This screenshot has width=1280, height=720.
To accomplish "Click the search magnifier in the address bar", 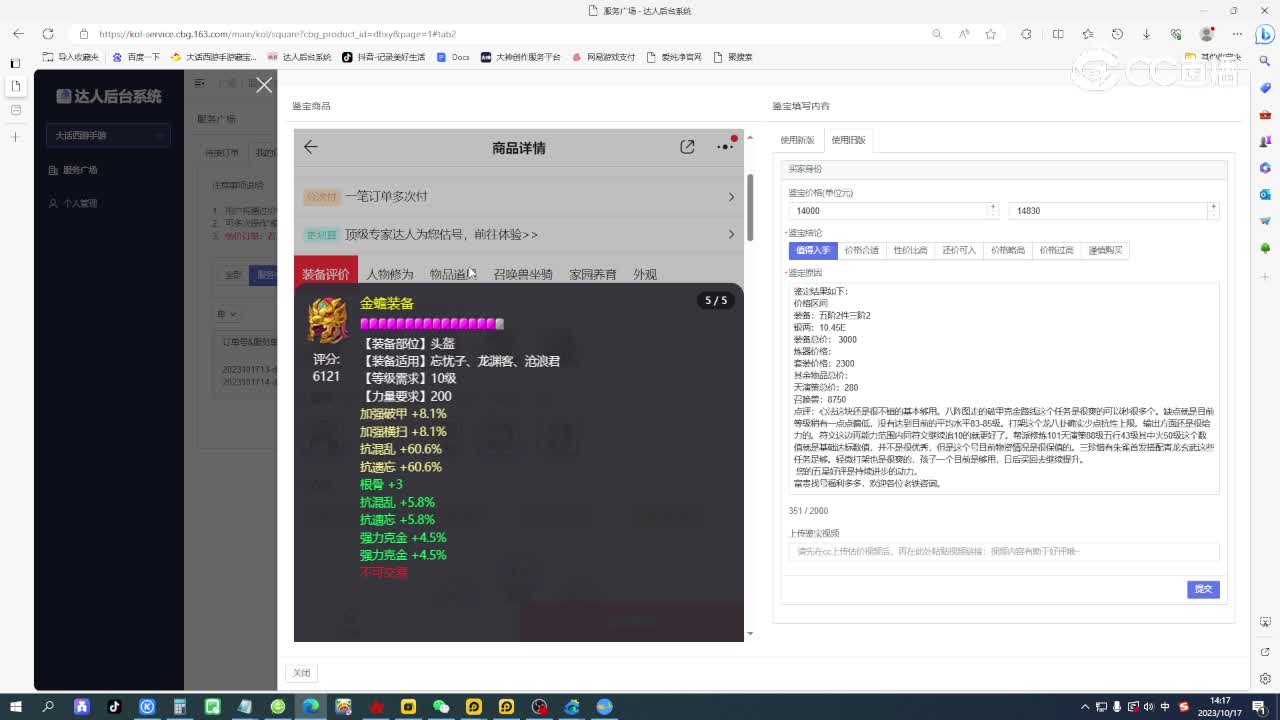I will (x=937, y=34).
